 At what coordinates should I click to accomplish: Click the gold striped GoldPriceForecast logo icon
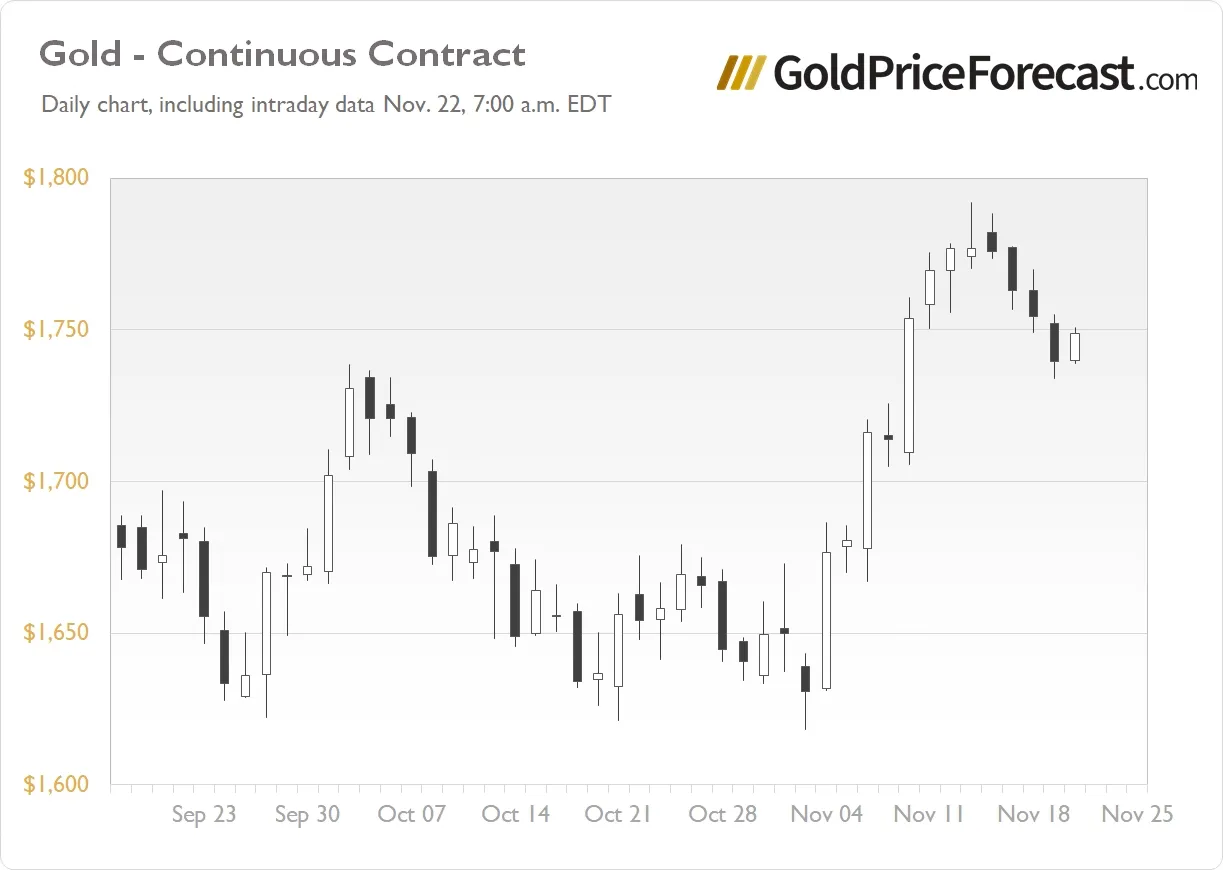[741, 73]
